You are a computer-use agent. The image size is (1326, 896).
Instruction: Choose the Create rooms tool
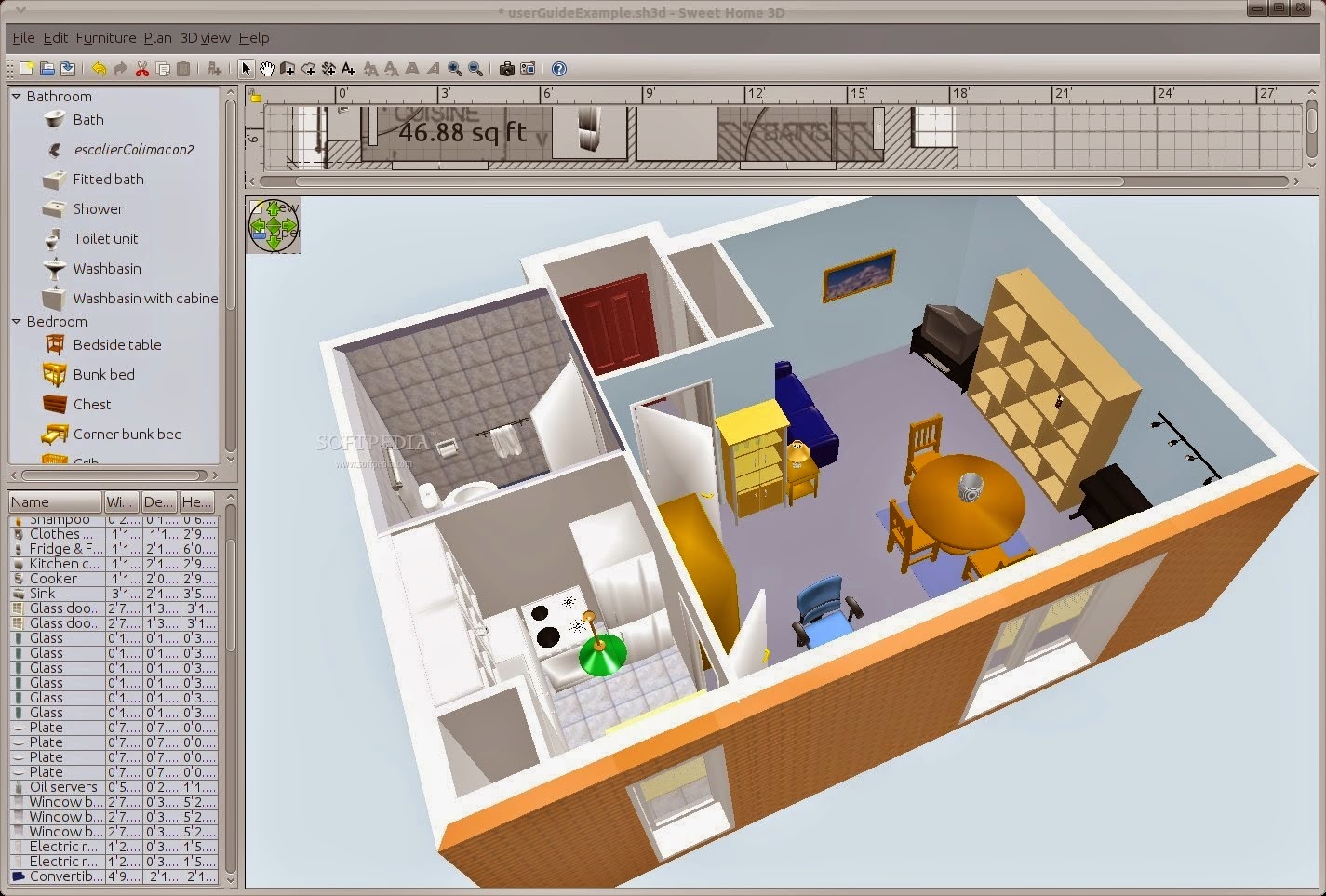308,69
